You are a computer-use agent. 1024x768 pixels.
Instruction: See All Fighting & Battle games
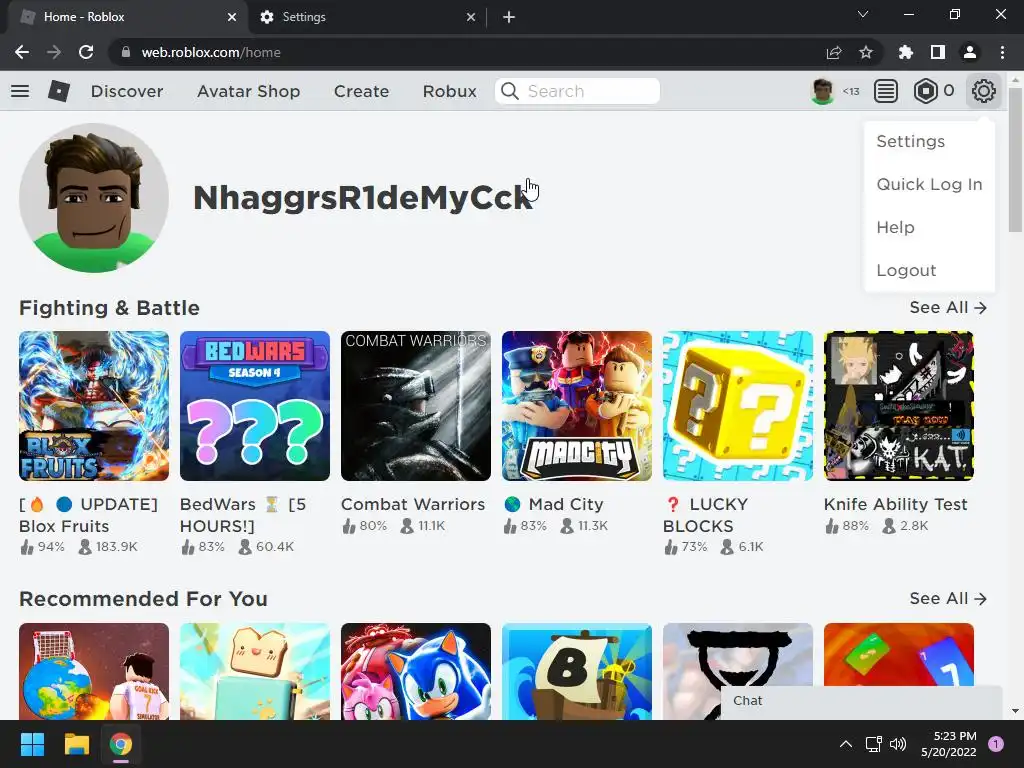[948, 308]
